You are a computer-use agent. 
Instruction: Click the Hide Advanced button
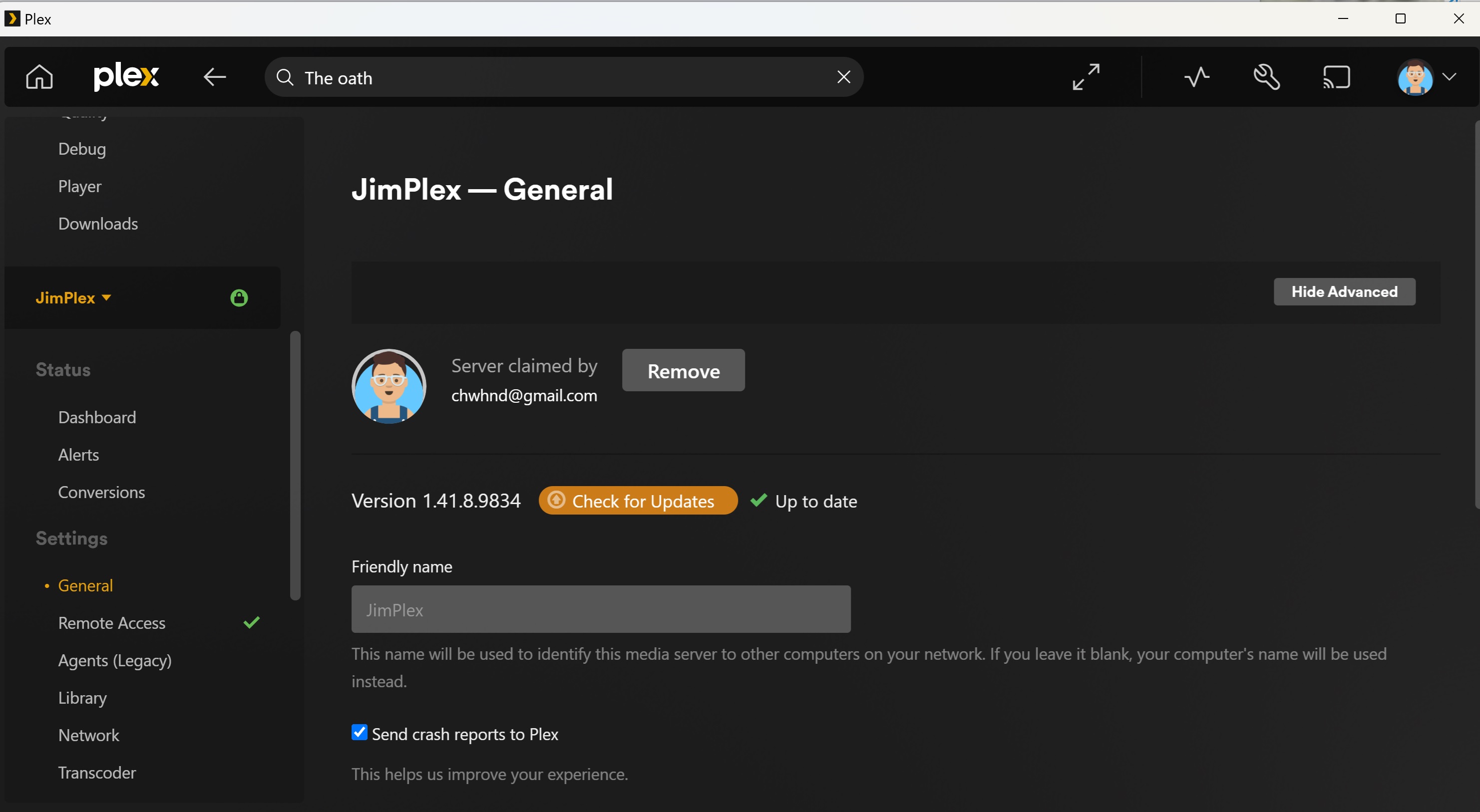pos(1344,292)
